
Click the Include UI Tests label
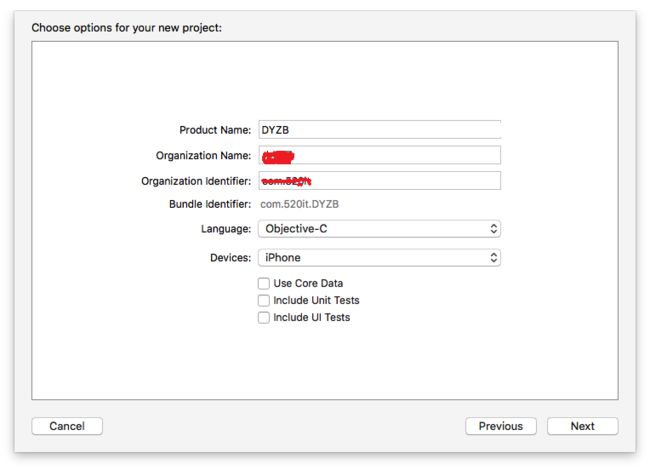(x=312, y=317)
